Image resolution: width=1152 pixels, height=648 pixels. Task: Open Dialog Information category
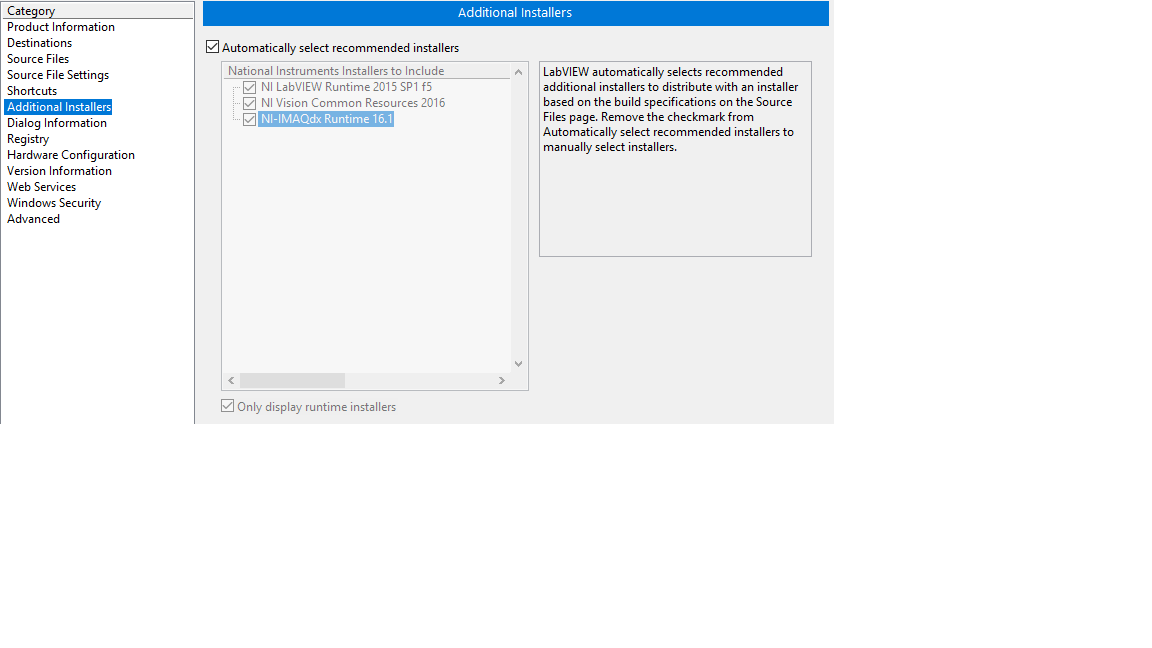tap(57, 123)
